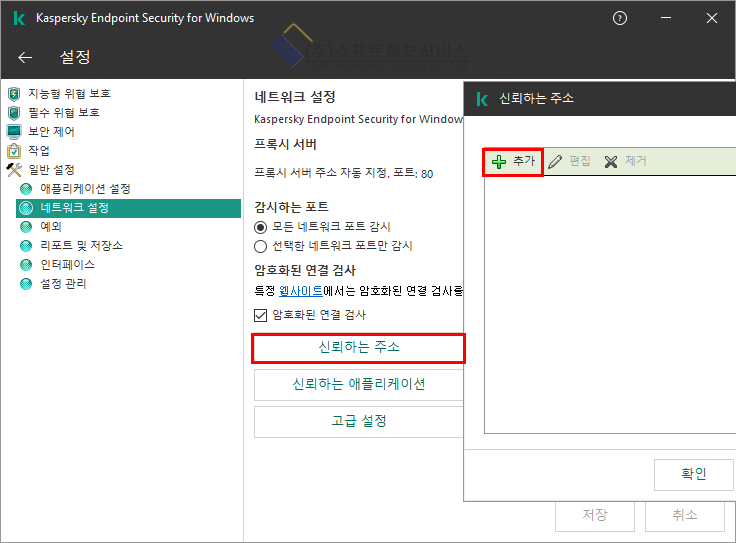Click the 취소 button
The height and width of the screenshot is (543, 736).
pyautogui.click(x=685, y=515)
